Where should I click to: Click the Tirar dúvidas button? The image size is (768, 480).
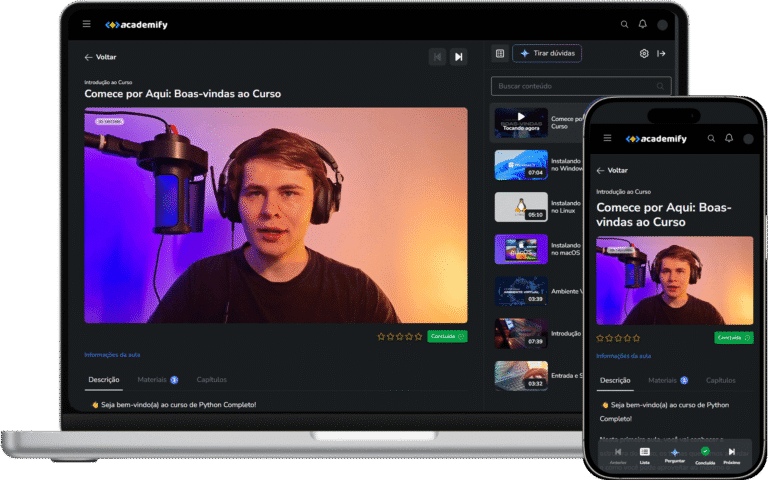tap(546, 54)
